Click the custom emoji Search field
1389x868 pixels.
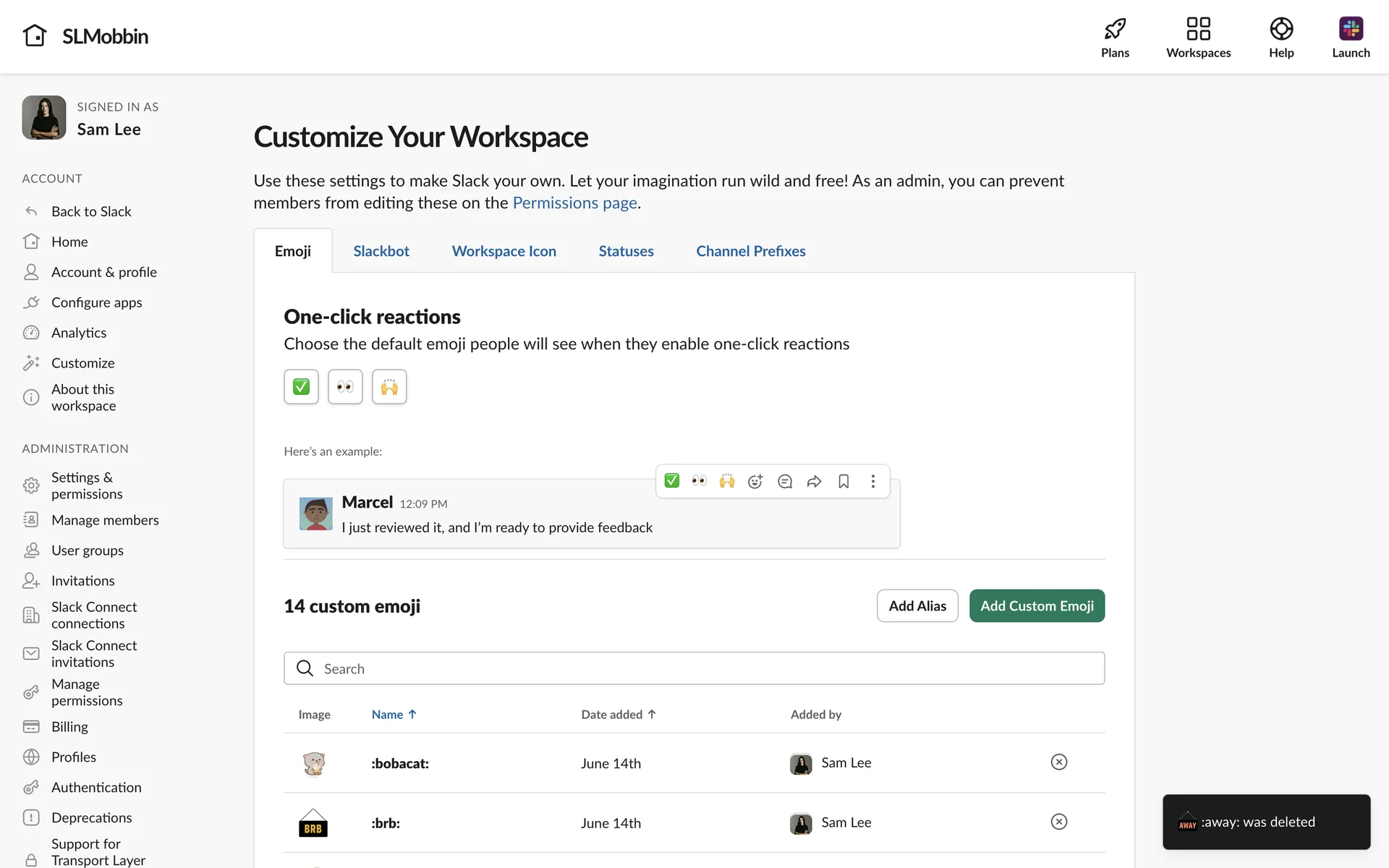(x=693, y=668)
